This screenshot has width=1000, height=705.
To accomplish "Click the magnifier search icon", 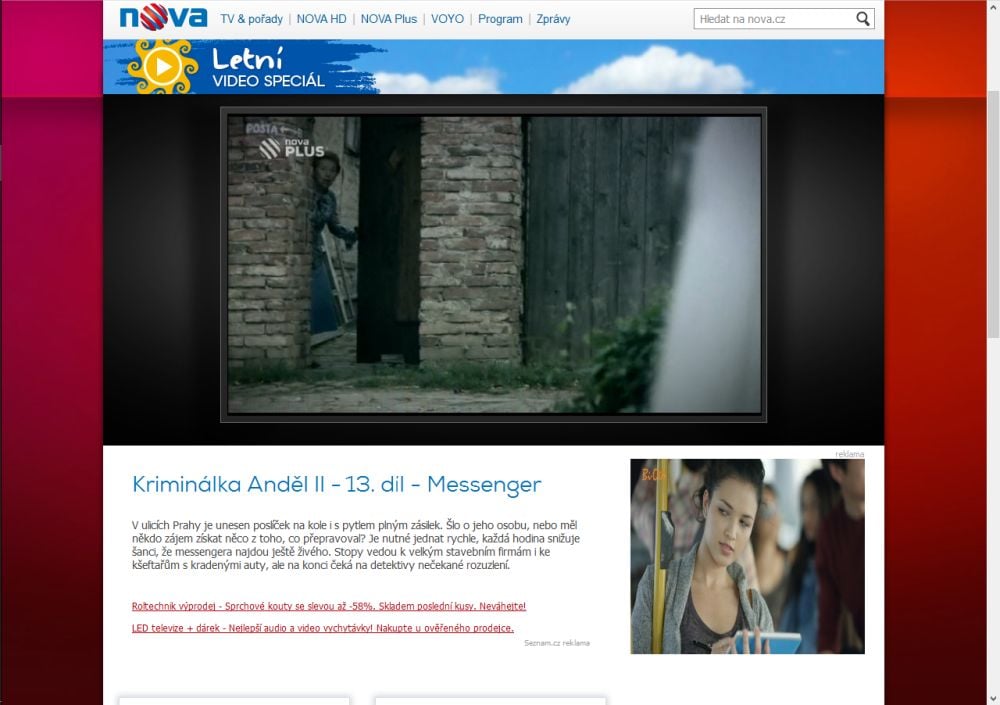I will [863, 19].
